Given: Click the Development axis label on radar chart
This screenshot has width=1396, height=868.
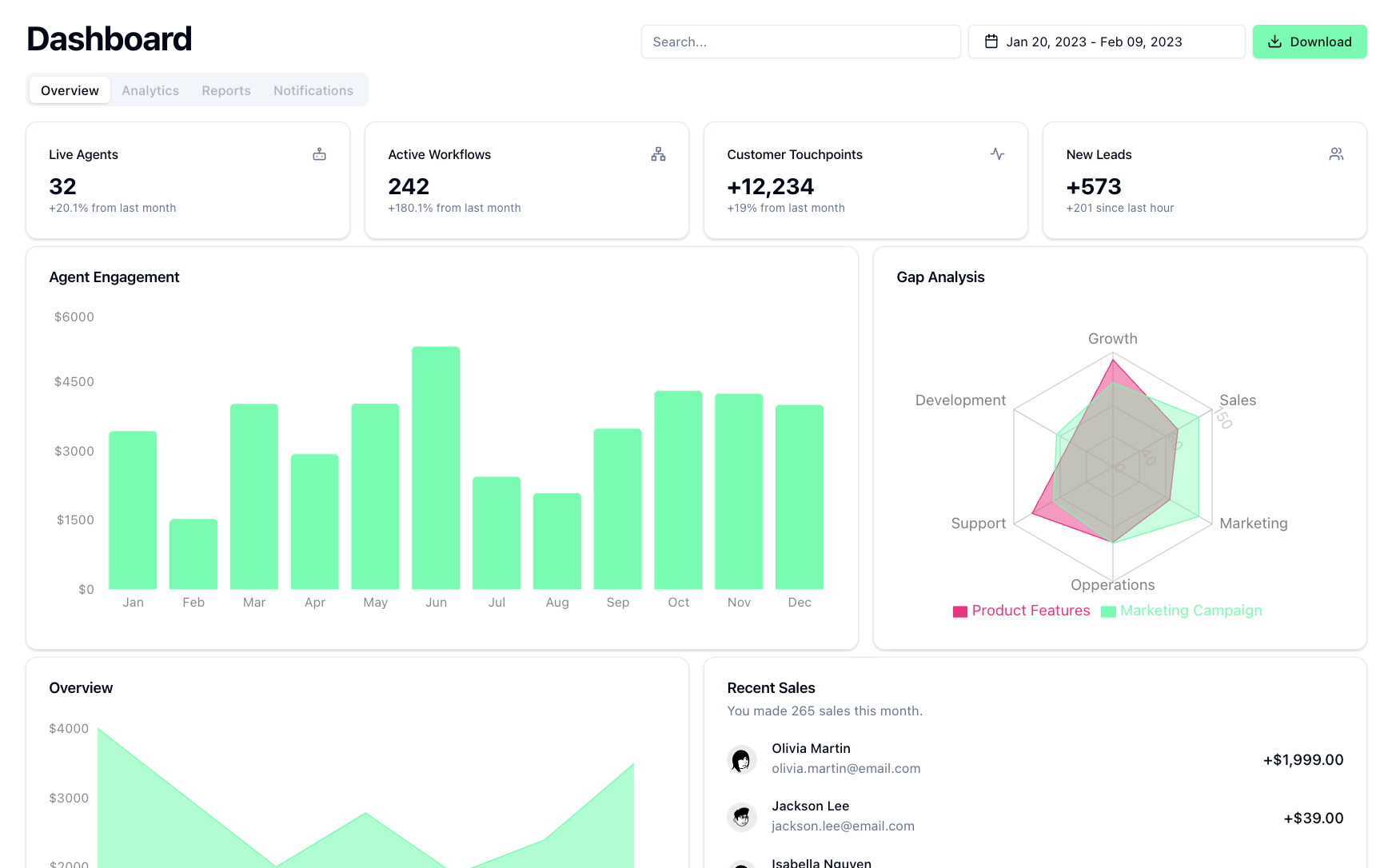Looking at the screenshot, I should pyautogui.click(x=960, y=400).
